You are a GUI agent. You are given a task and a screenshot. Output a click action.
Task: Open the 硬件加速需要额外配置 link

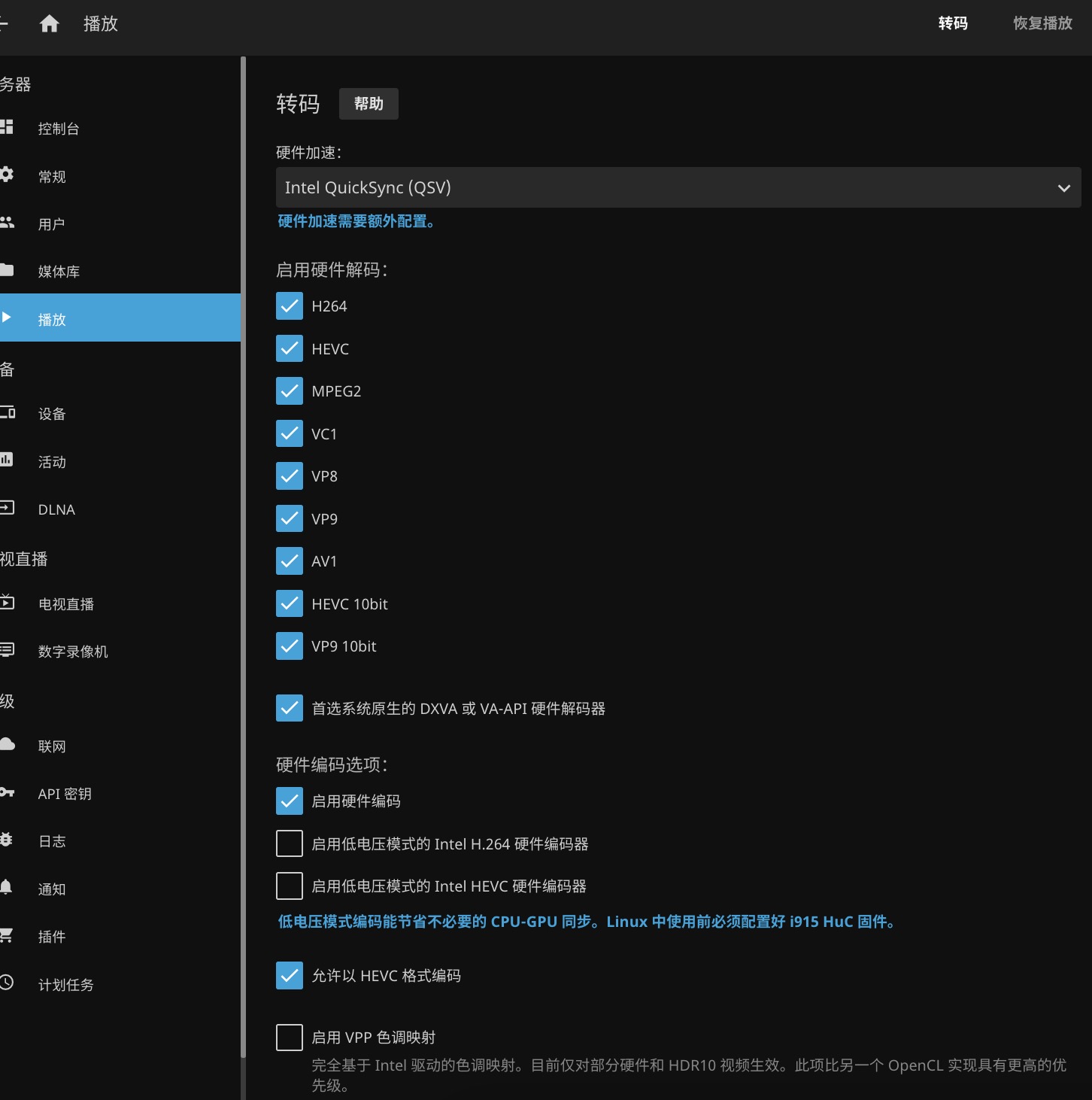(x=356, y=221)
